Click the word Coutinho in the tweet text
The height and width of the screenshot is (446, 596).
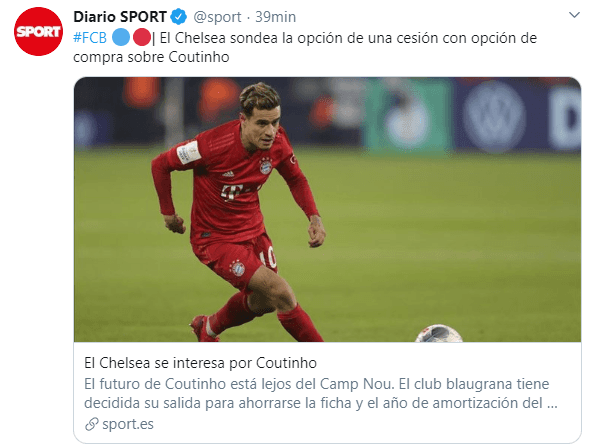(198, 57)
